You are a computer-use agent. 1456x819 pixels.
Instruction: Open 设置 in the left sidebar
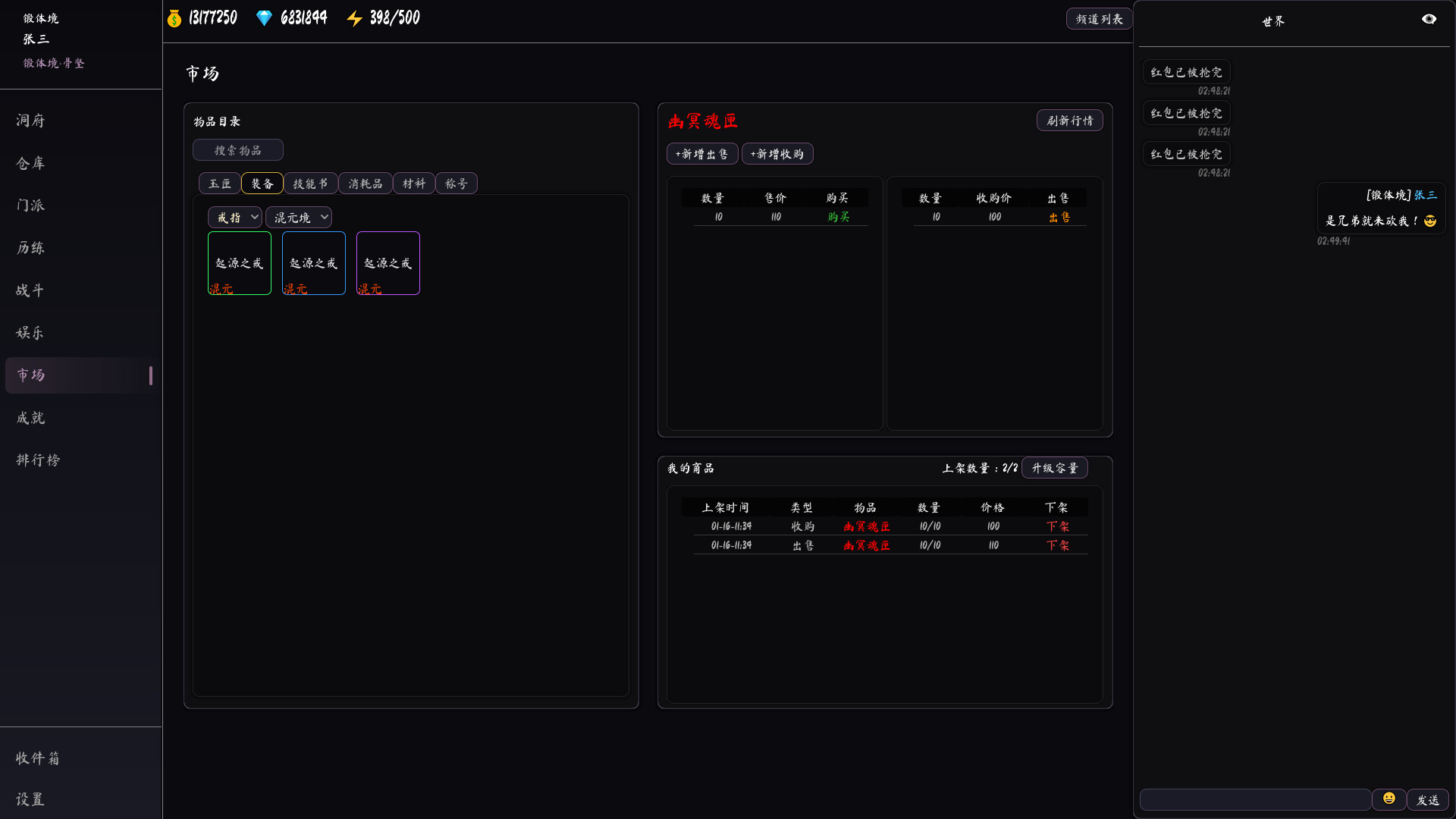pos(30,799)
